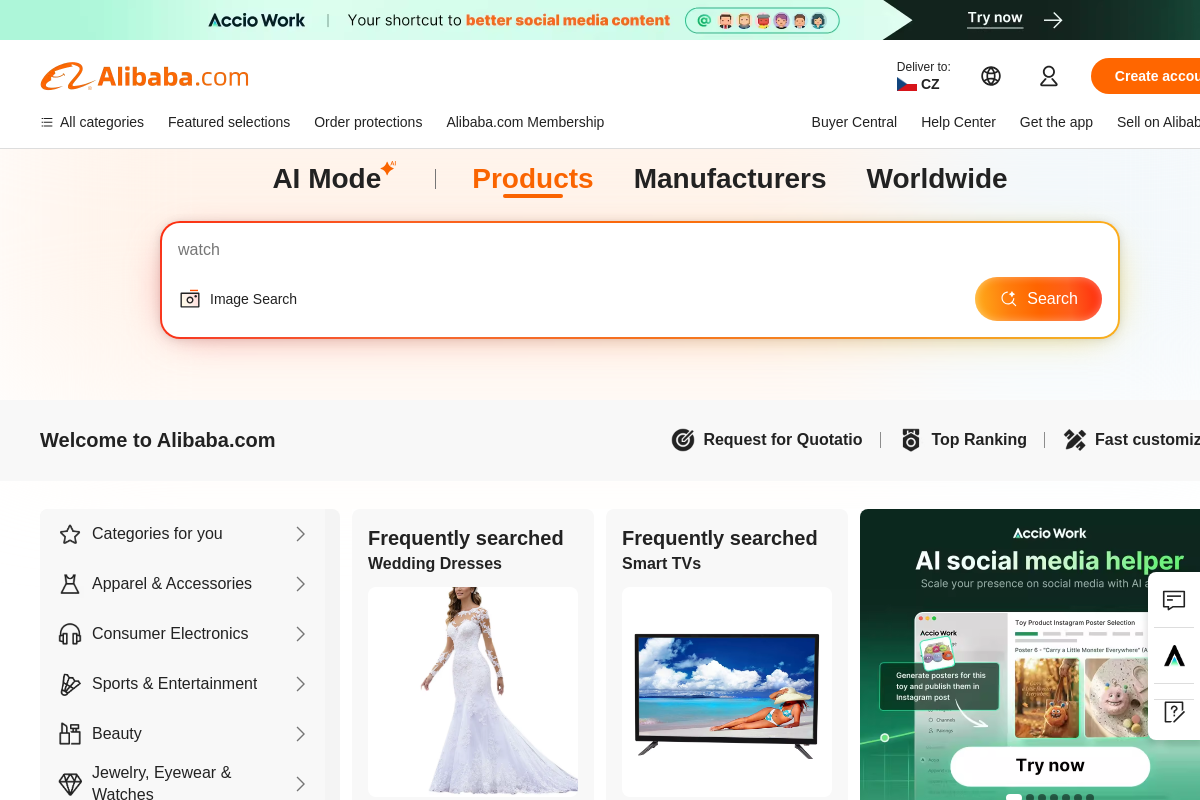
Task: Click Try now in top banner
Action: tap(995, 18)
